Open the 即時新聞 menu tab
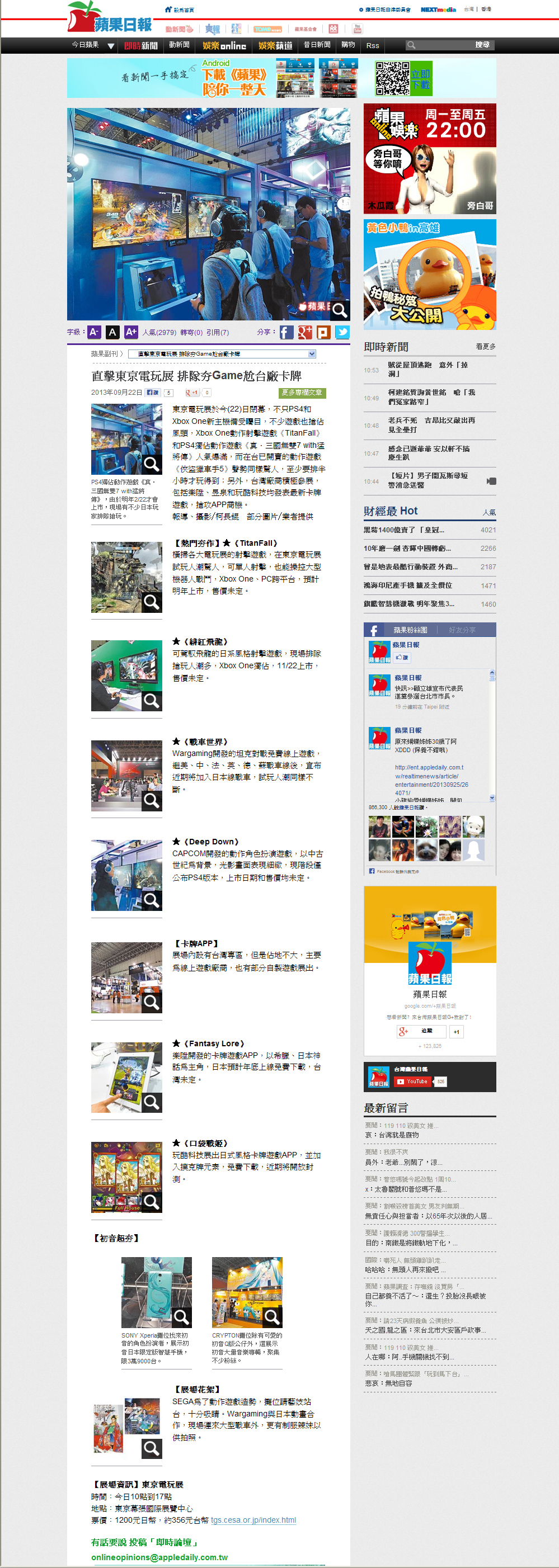Screen dimensions: 559x1568 tap(140, 46)
